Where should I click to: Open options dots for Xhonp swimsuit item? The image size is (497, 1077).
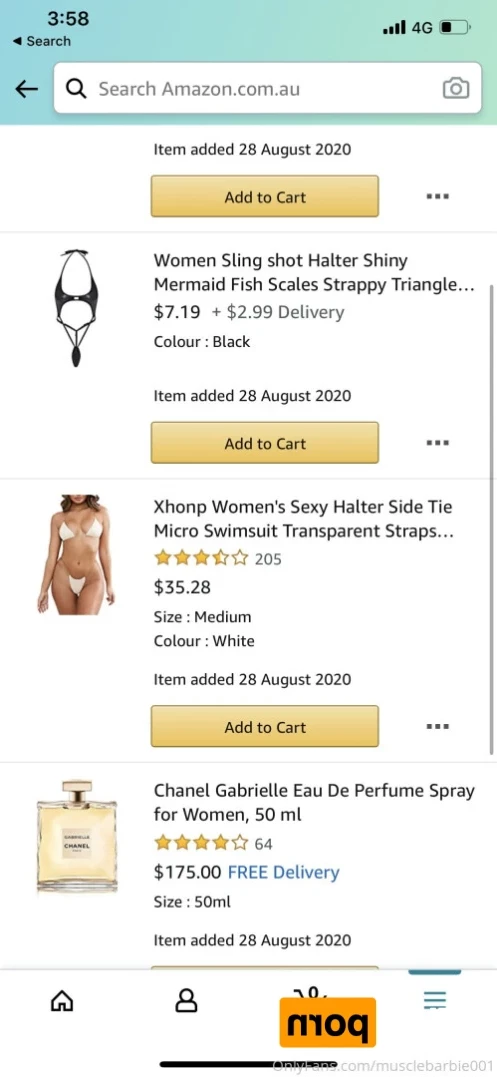click(x=437, y=726)
